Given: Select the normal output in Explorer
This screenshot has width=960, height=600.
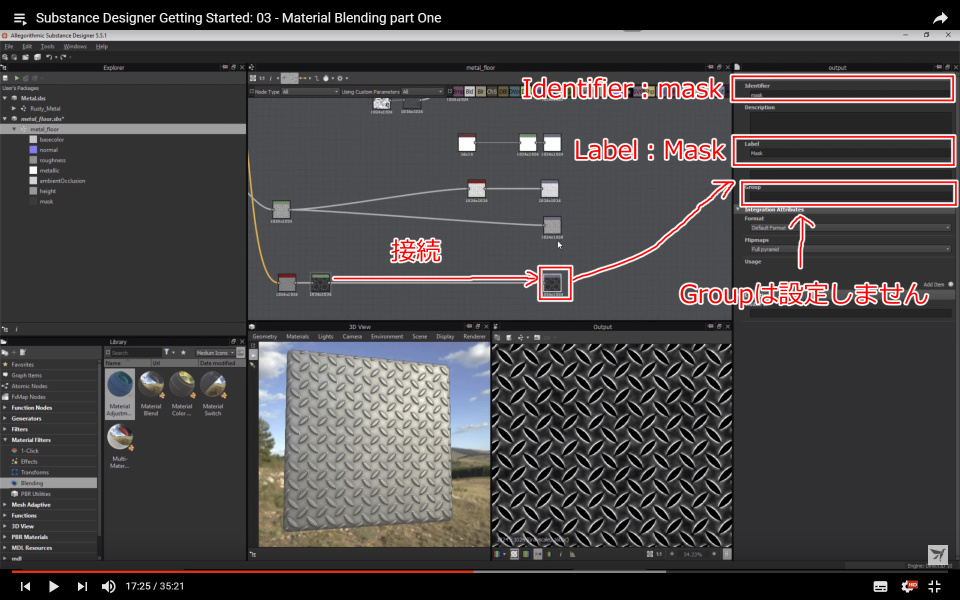Looking at the screenshot, I should [x=48, y=150].
